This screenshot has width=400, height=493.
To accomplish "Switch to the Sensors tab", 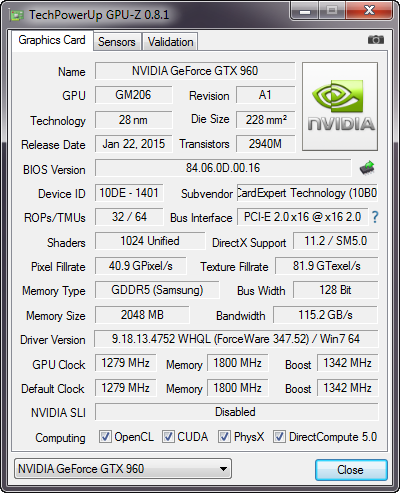I will (117, 42).
